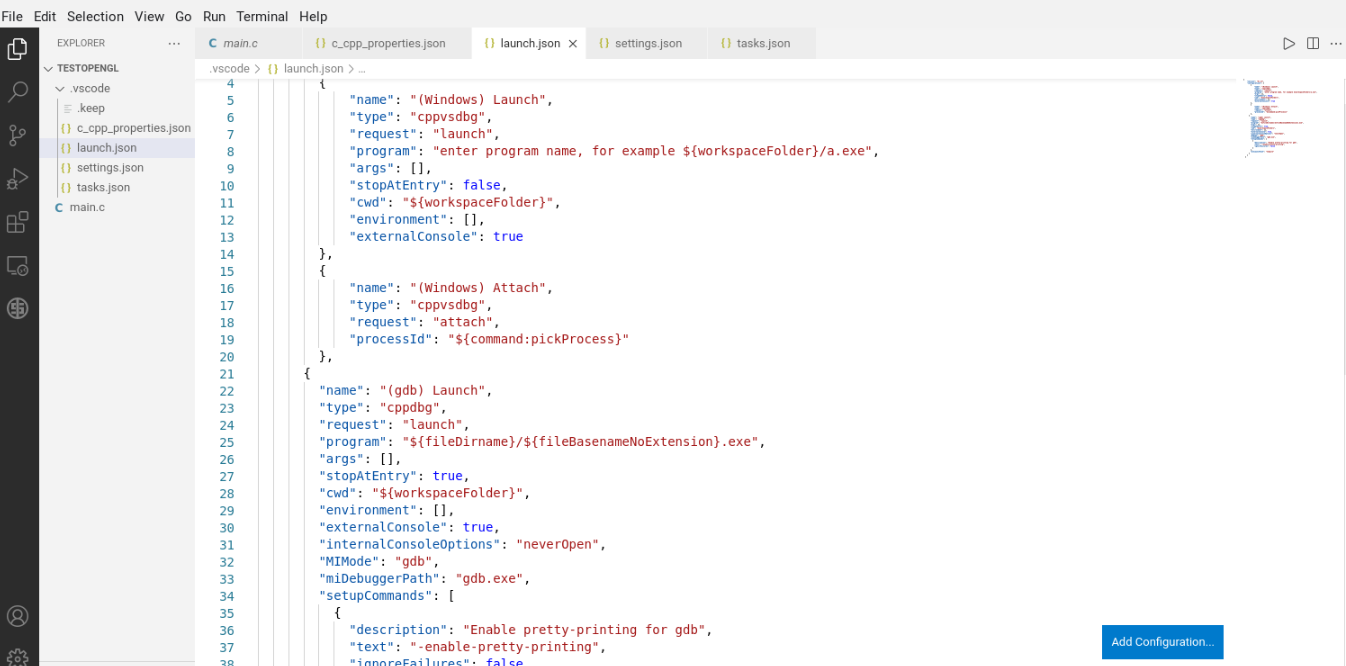Click the JSON braces icon on the settings.json tab

(604, 43)
